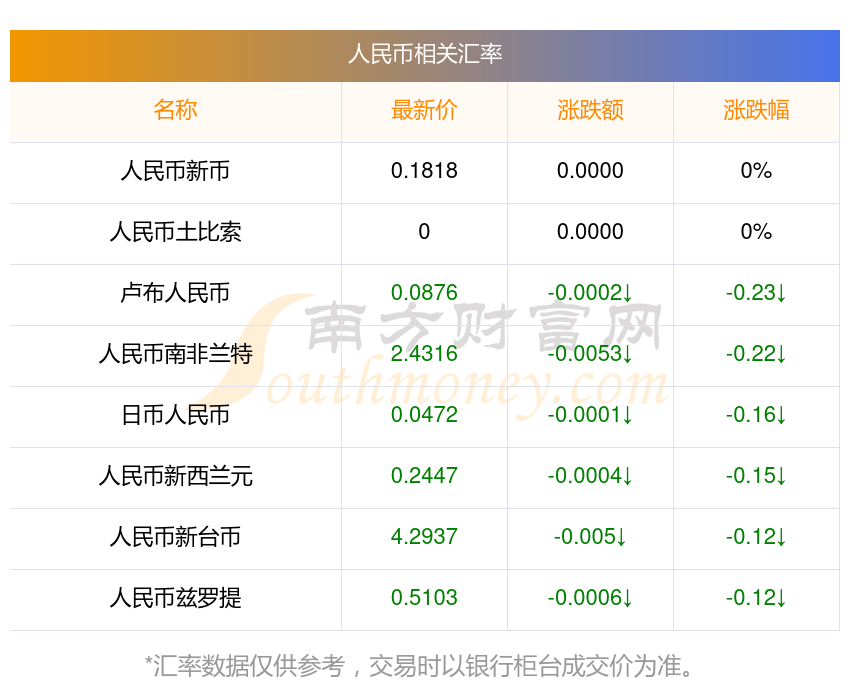Viewport: 850px width, 697px height.
Task: Select the 名称 column header
Action: point(175,110)
